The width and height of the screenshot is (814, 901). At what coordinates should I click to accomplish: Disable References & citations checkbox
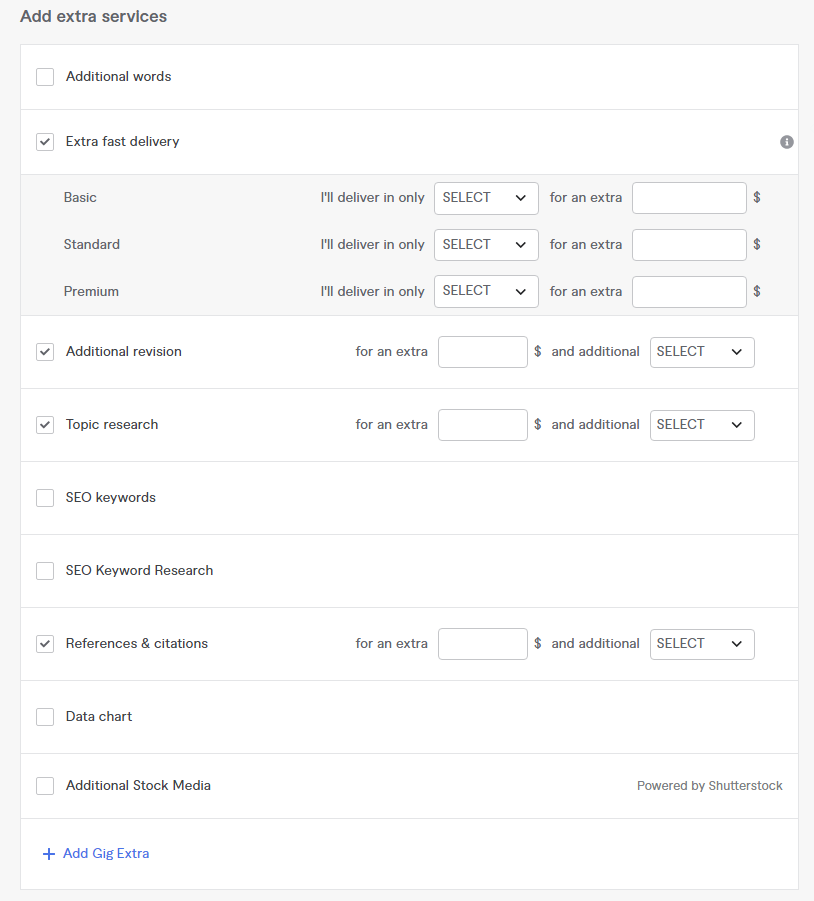(x=45, y=644)
